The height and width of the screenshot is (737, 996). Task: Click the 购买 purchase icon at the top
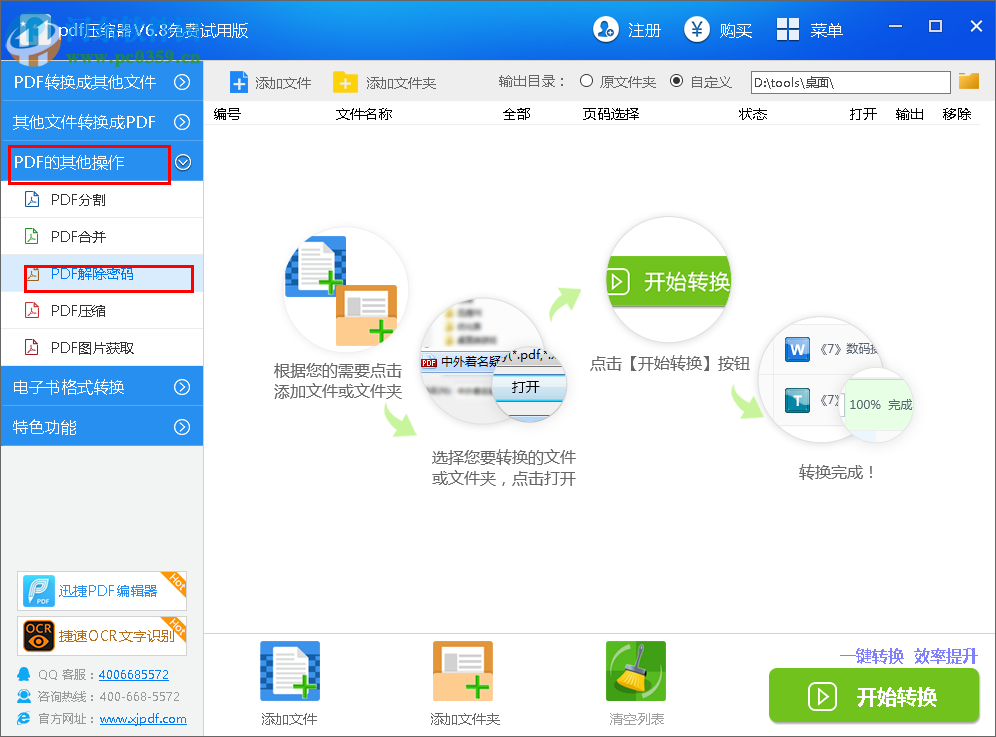pos(696,30)
